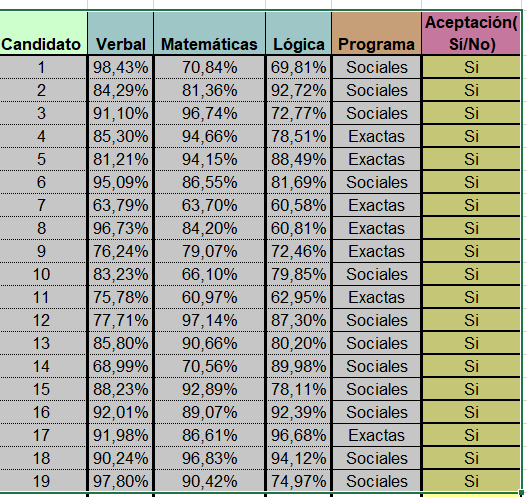Select the Candidato header cell
527x497 pixels.
point(43,33)
